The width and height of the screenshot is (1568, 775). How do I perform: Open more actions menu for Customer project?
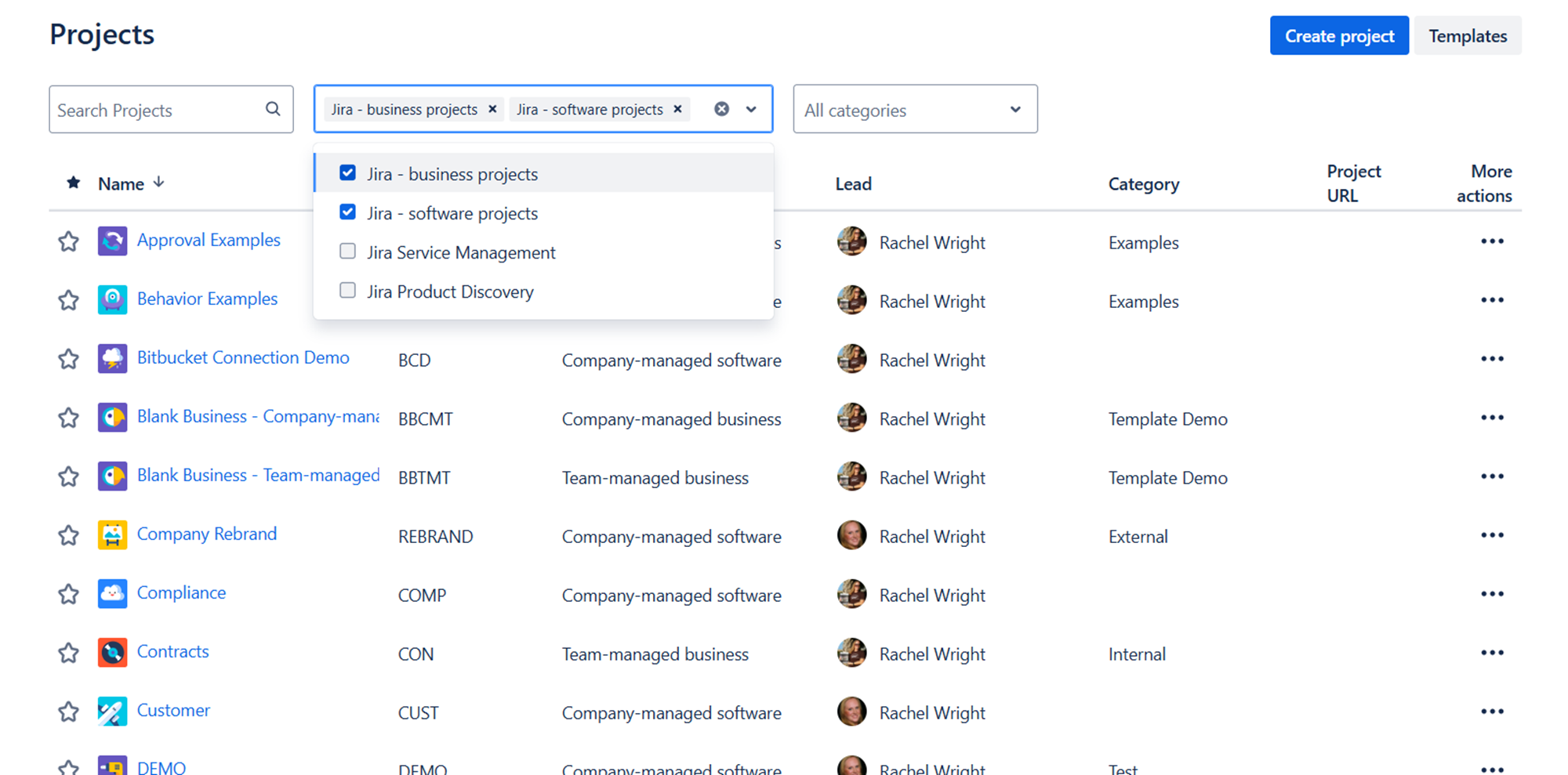(x=1493, y=711)
